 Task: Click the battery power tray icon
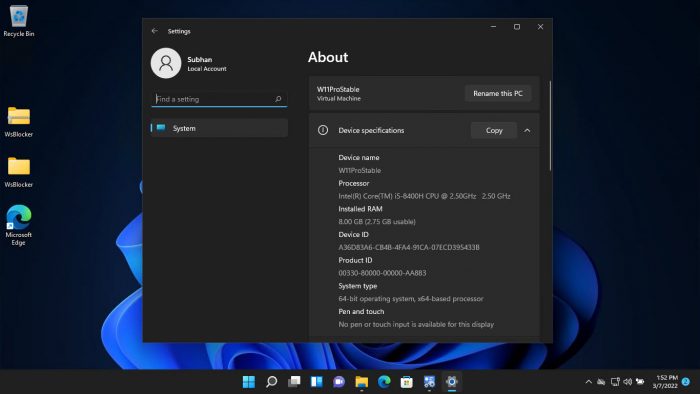(x=640, y=382)
